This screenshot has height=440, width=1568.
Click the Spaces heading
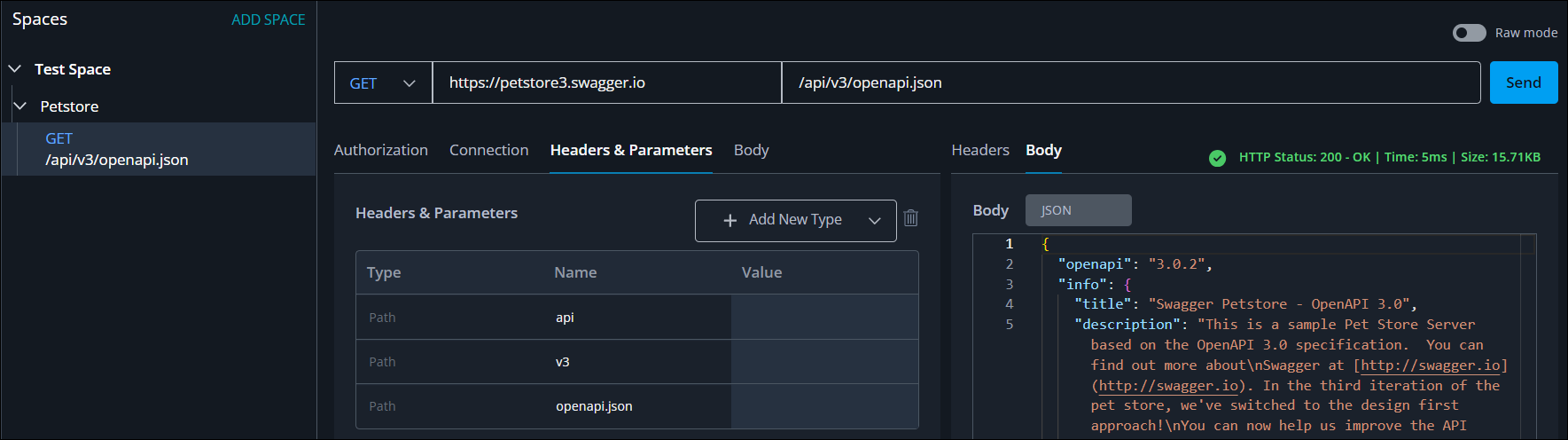(40, 19)
